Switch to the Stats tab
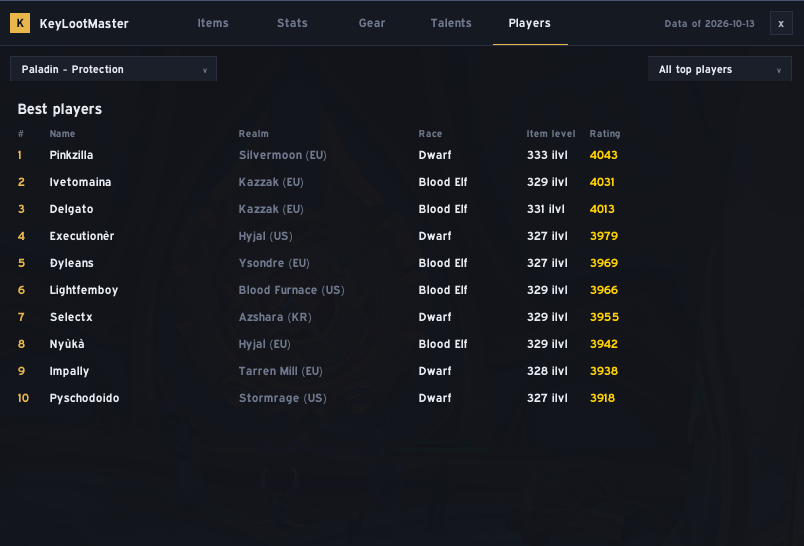The width and height of the screenshot is (804, 546). 292,23
